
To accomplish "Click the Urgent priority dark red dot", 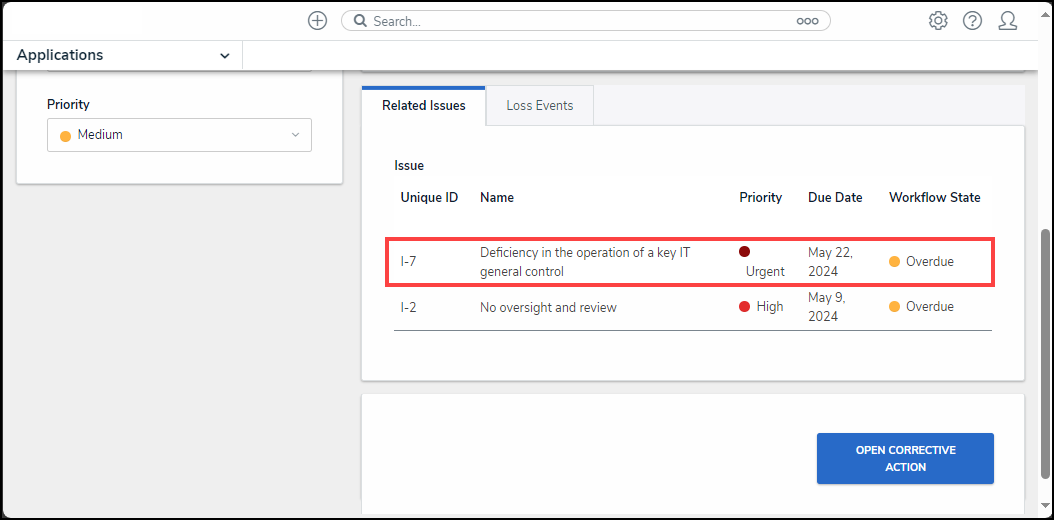I will (x=744, y=252).
